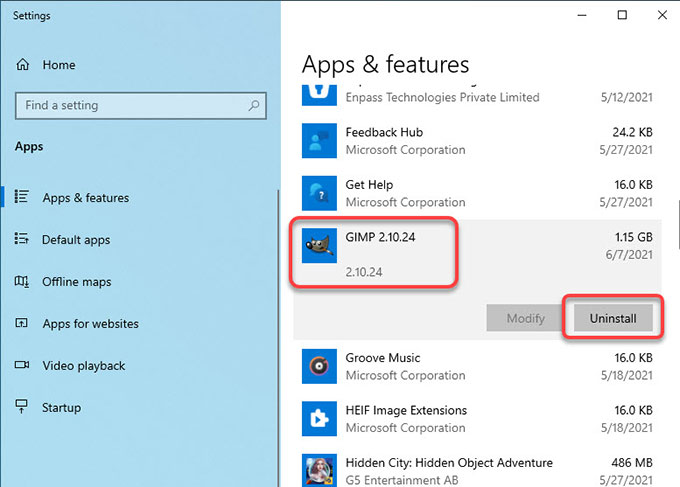Click the 1.15 GB size value
The width and height of the screenshot is (680, 487).
[633, 237]
